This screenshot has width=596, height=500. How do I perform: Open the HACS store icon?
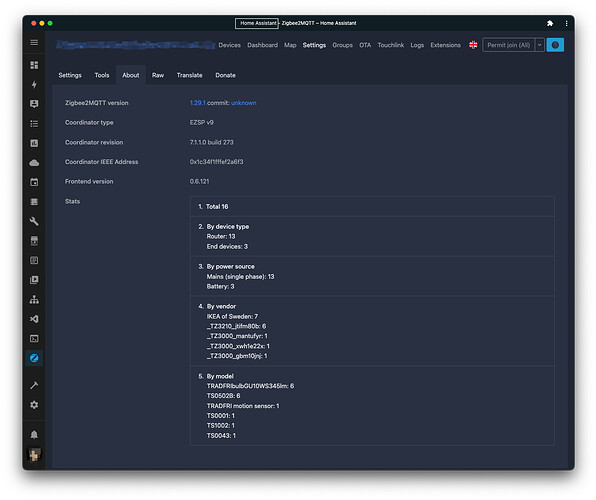pos(34,241)
